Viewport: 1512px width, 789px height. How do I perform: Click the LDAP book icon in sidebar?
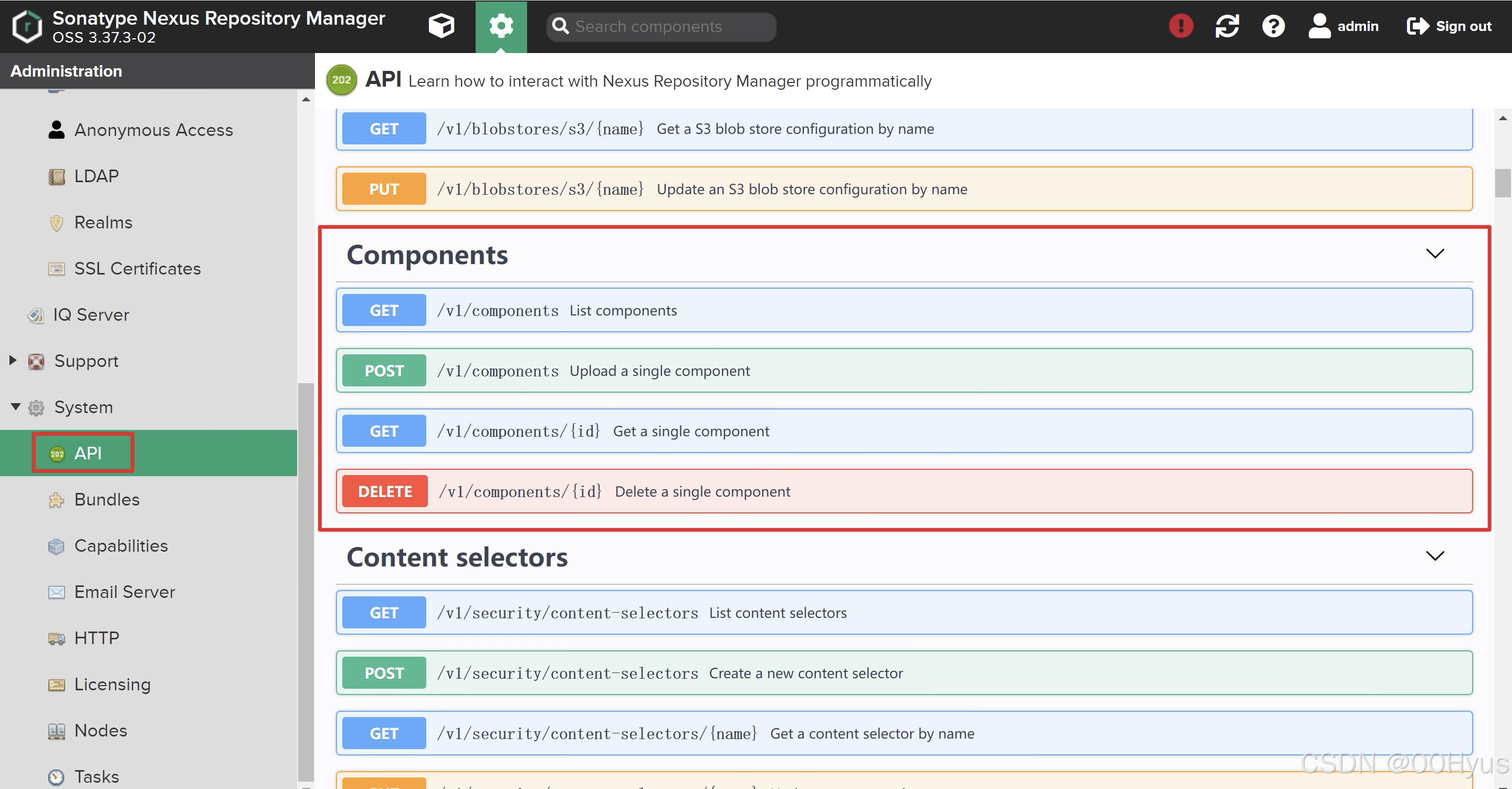[56, 175]
